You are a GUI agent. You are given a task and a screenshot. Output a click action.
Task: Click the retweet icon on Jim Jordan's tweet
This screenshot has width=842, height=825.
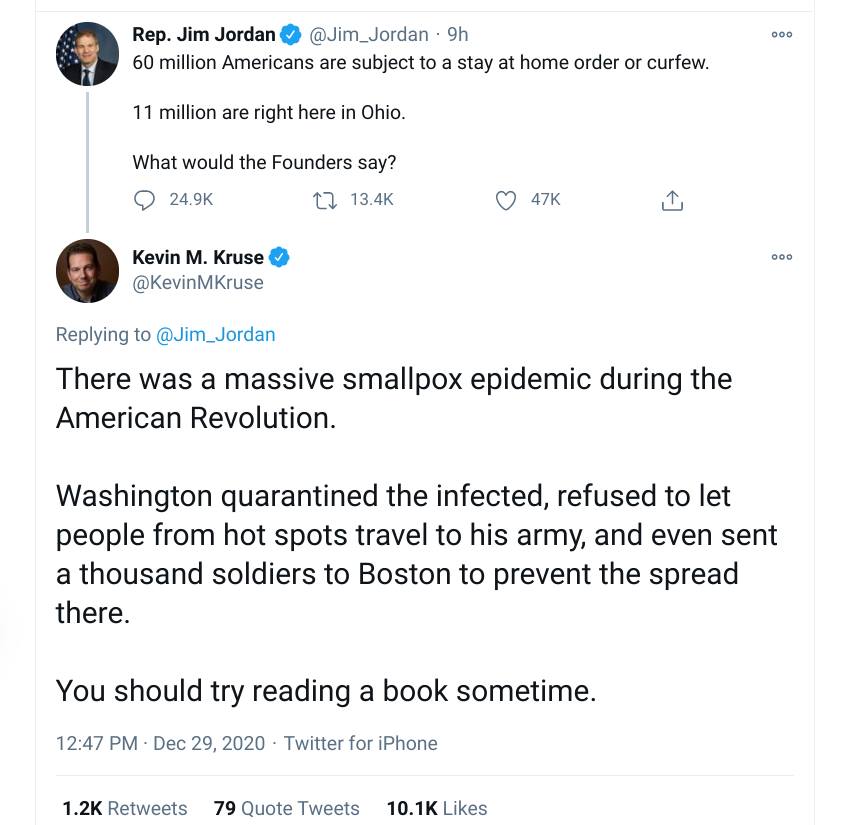[x=324, y=201]
